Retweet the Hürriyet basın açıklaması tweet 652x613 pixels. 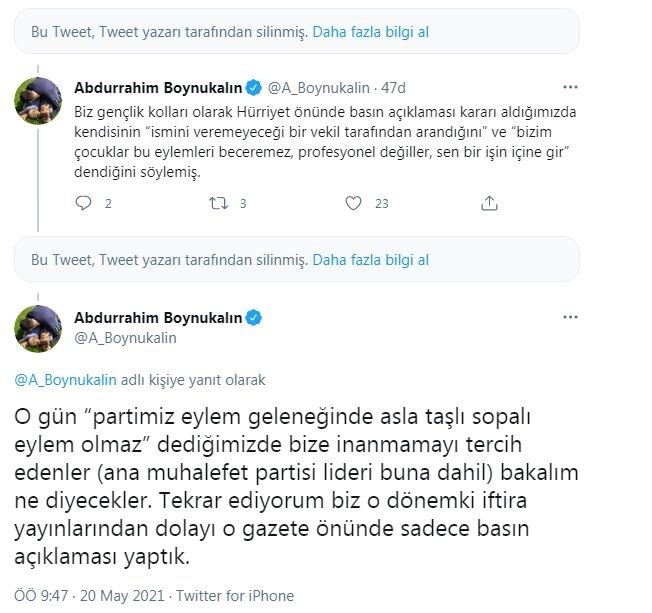click(218, 203)
